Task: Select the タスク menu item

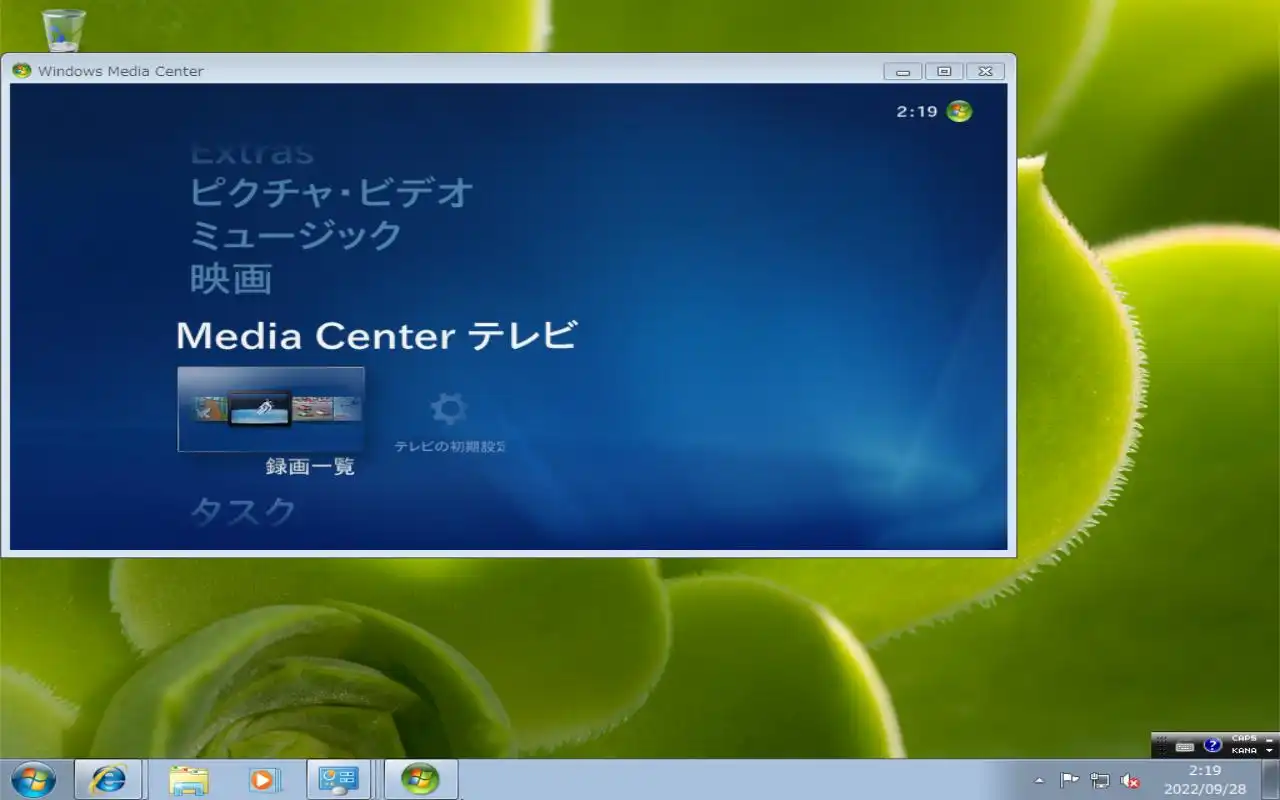Action: (x=243, y=512)
